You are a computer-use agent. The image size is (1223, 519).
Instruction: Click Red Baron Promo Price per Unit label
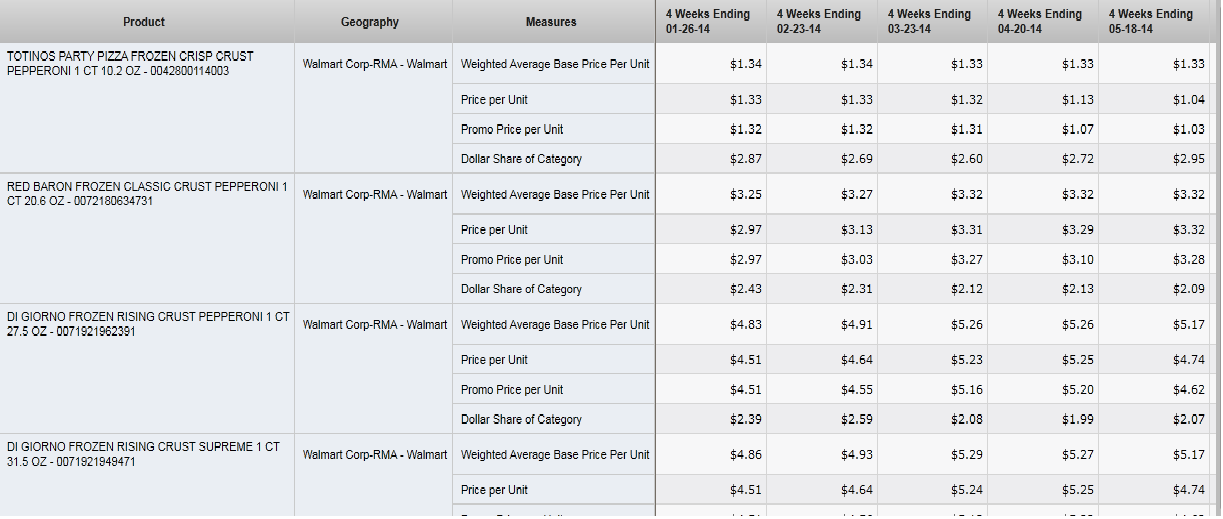pyautogui.click(x=512, y=260)
